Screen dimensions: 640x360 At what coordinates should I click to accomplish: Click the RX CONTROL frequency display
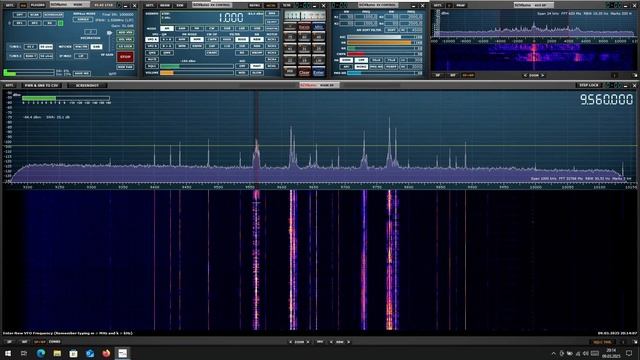click(x=212, y=18)
